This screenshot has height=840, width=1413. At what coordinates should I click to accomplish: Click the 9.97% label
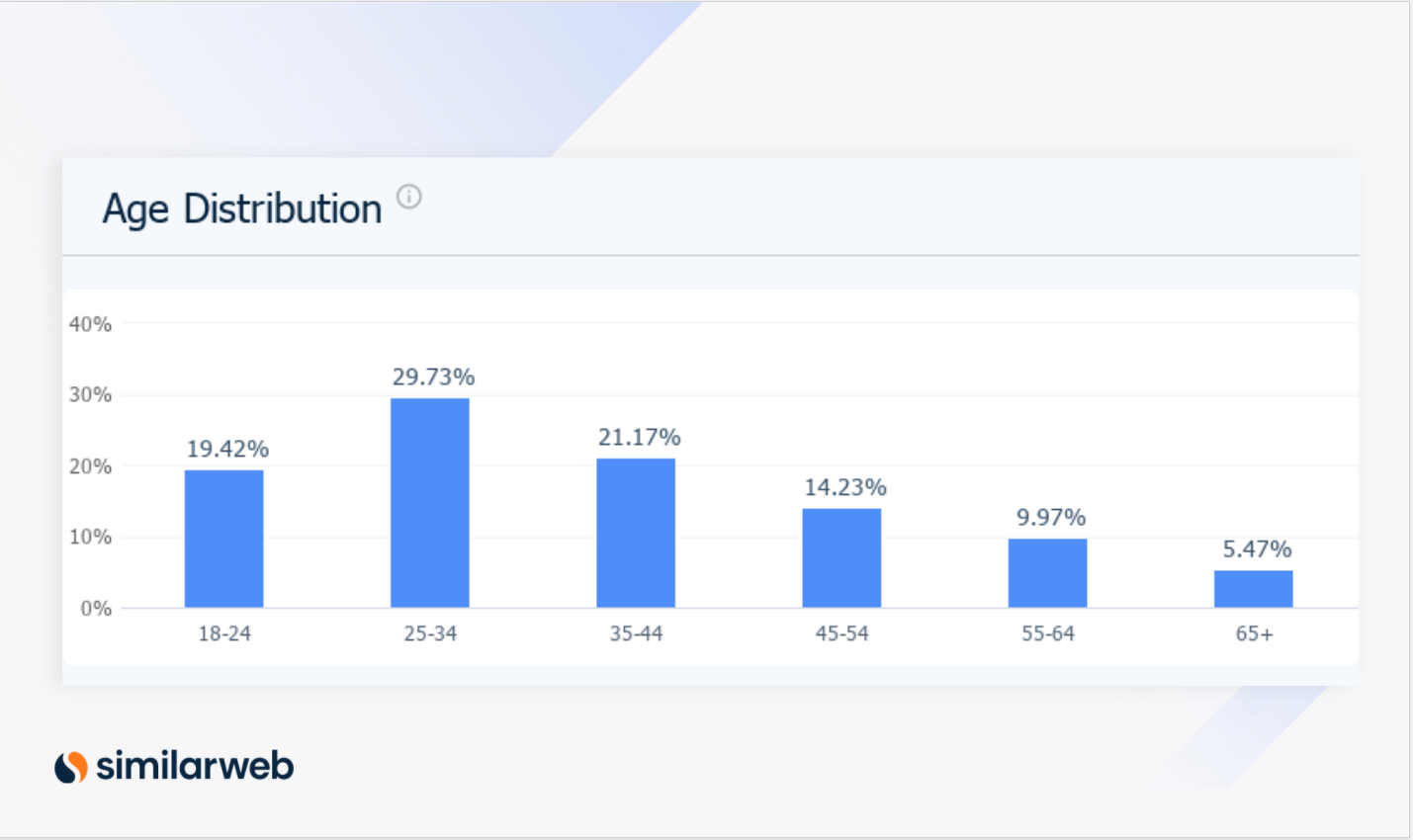coord(1051,517)
